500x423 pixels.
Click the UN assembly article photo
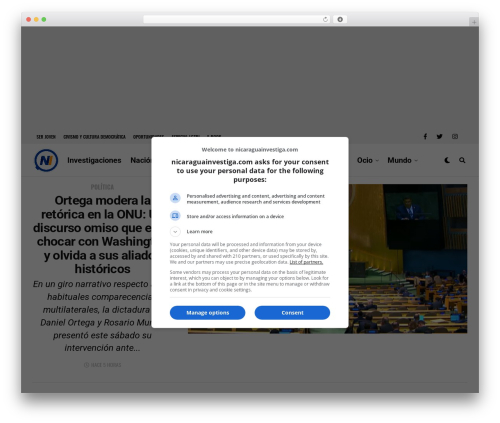(408, 258)
